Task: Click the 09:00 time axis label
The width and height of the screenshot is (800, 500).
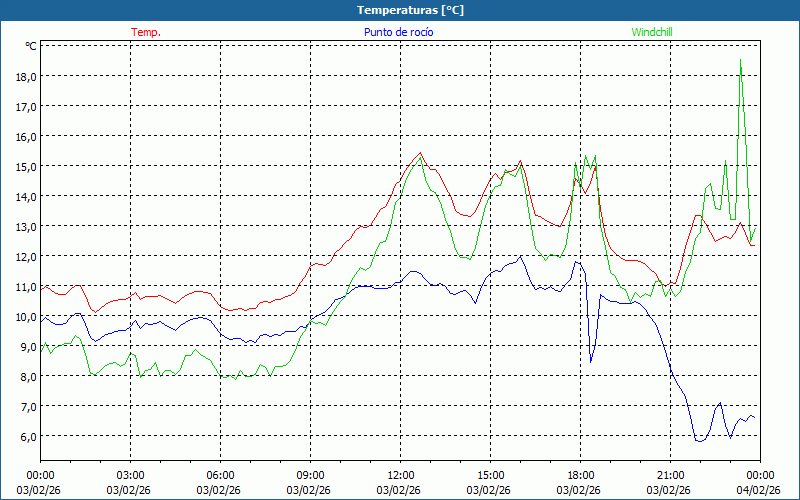Action: [310, 475]
